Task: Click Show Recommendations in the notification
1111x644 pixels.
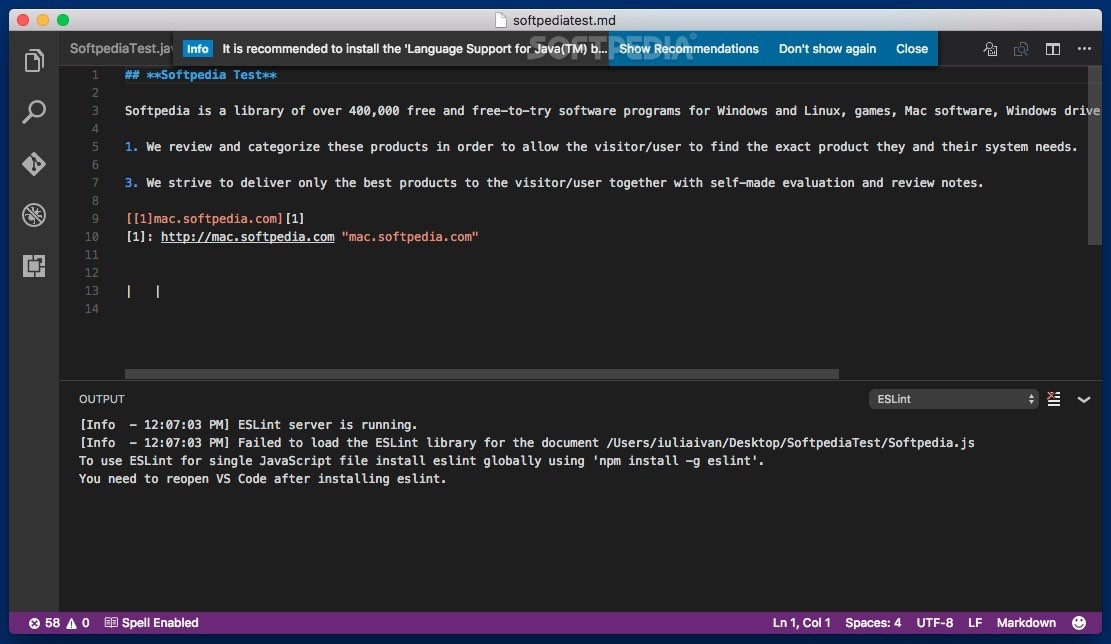Action: (x=689, y=49)
